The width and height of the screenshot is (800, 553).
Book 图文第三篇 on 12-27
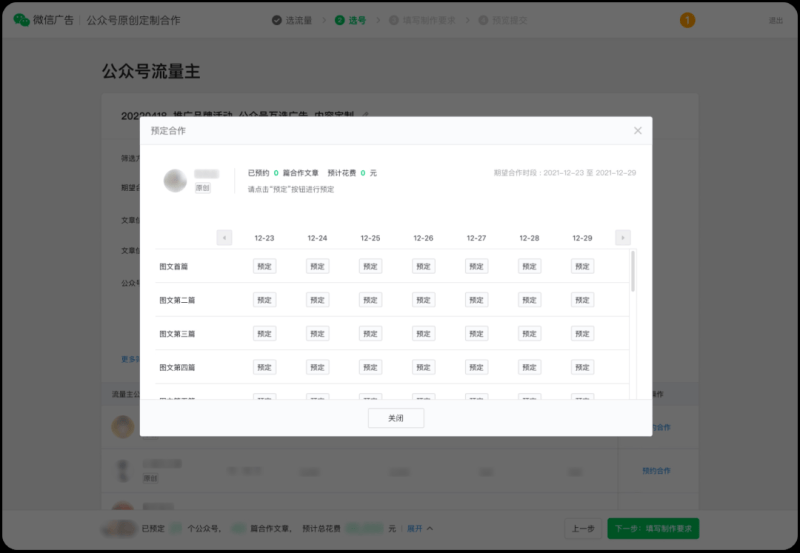477,334
